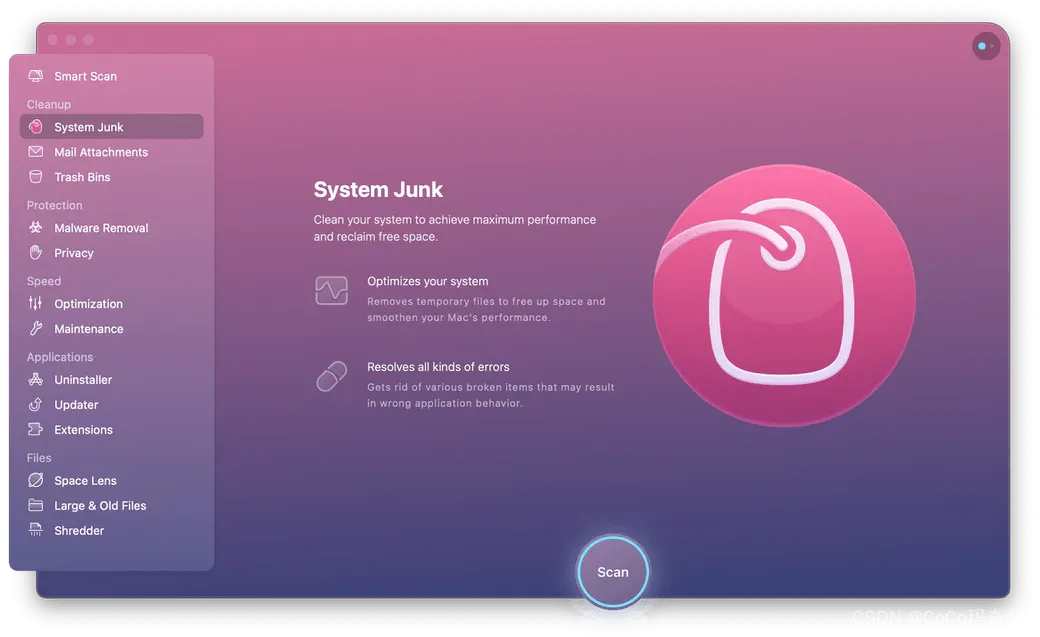Click the Large & Old Files folder icon

click(36, 505)
